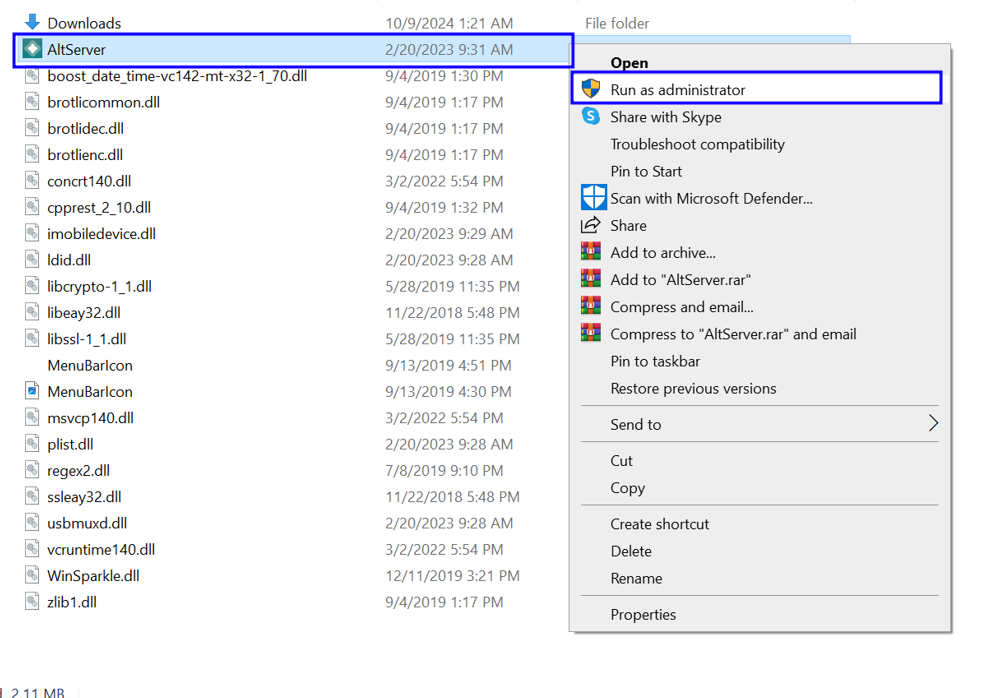This screenshot has height=698, width=998.
Task: Select the Share menu entry
Action: [628, 226]
